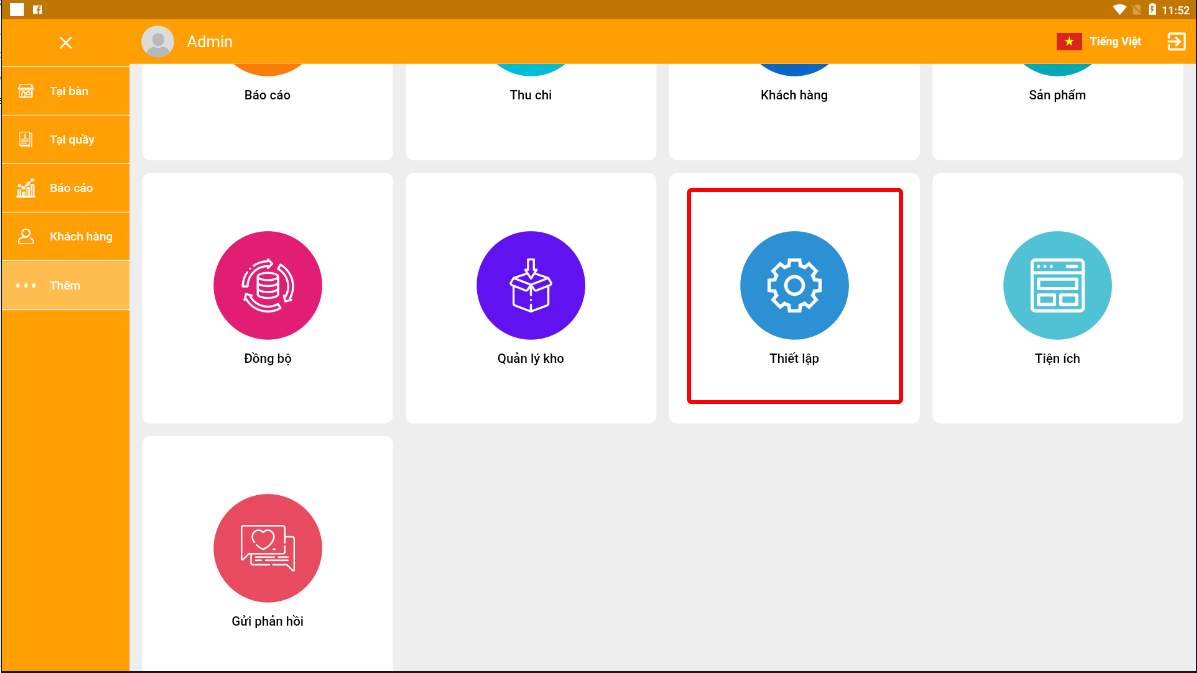Open the Tiện ích utilities icon

pyautogui.click(x=1057, y=286)
